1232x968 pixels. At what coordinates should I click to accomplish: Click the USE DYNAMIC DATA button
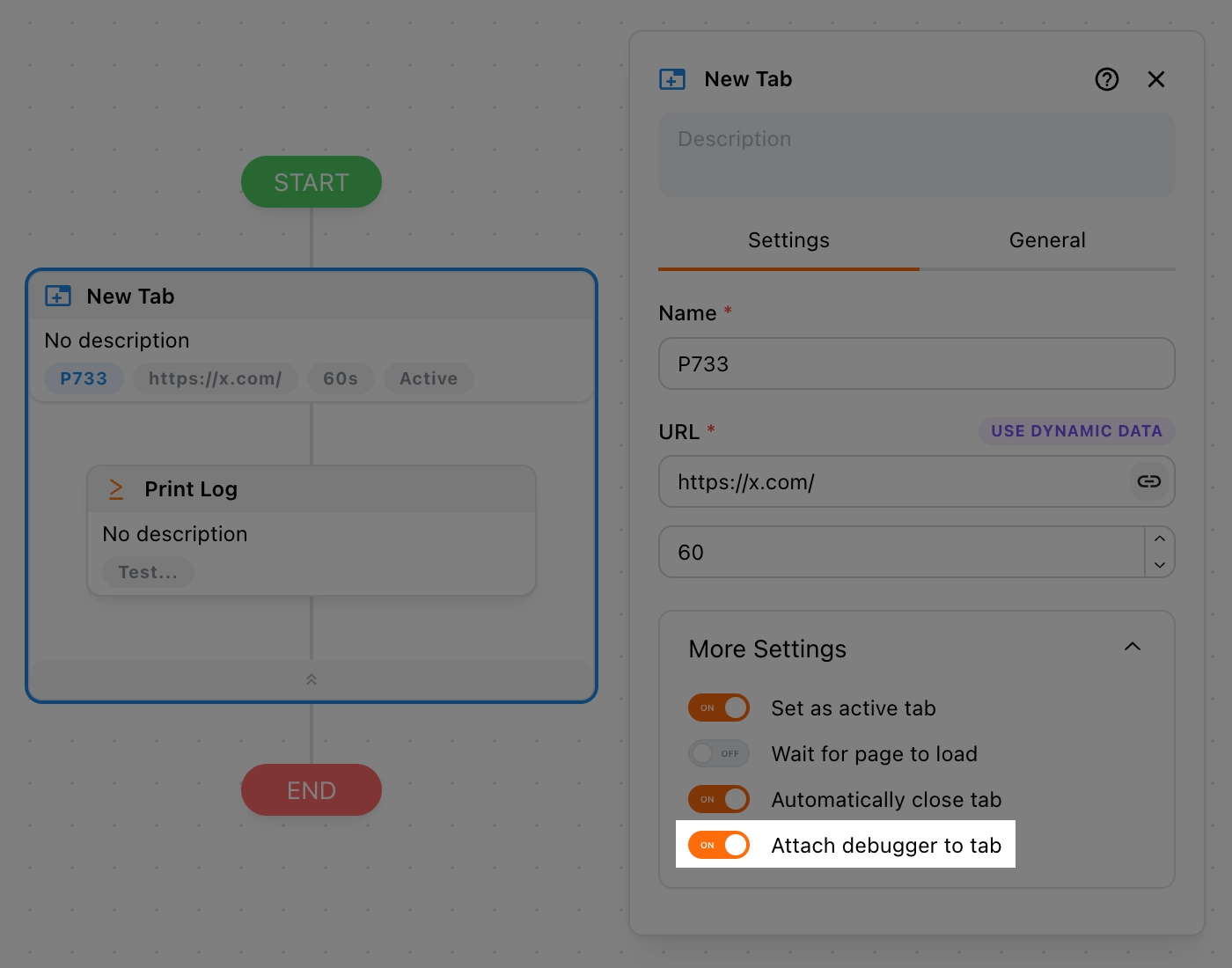coord(1076,431)
